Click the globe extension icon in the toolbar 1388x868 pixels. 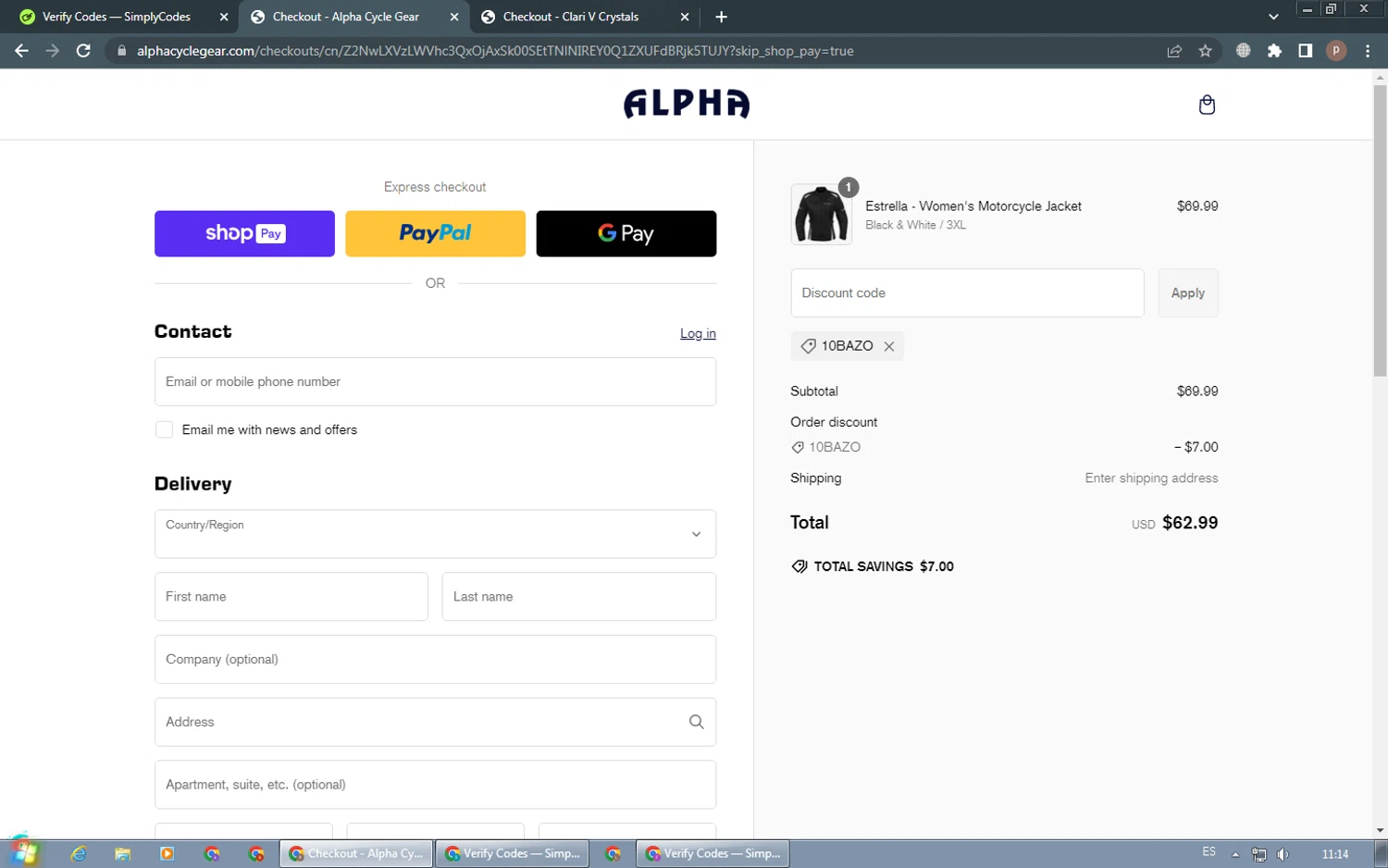point(1244,51)
